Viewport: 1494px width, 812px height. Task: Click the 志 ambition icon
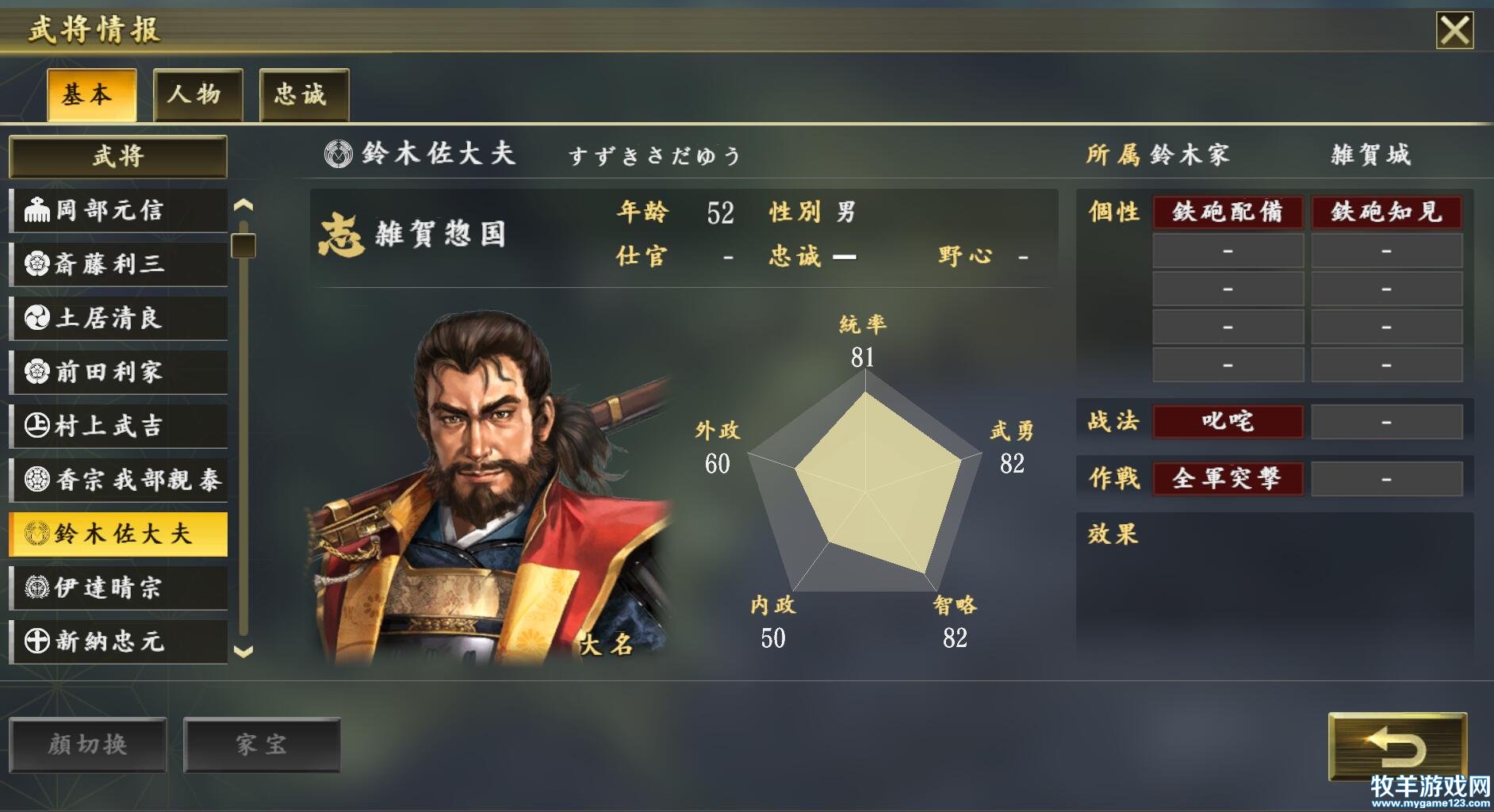tap(342, 235)
